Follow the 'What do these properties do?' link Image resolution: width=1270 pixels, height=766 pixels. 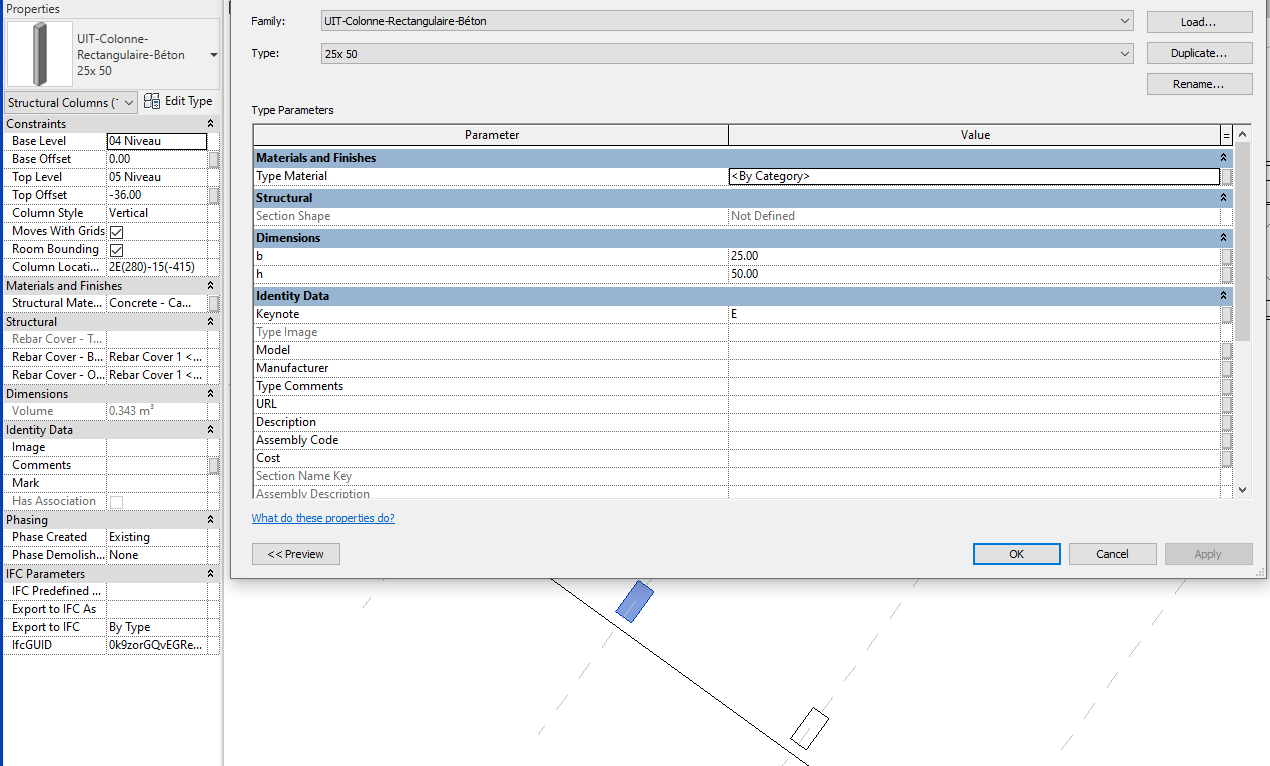click(323, 517)
